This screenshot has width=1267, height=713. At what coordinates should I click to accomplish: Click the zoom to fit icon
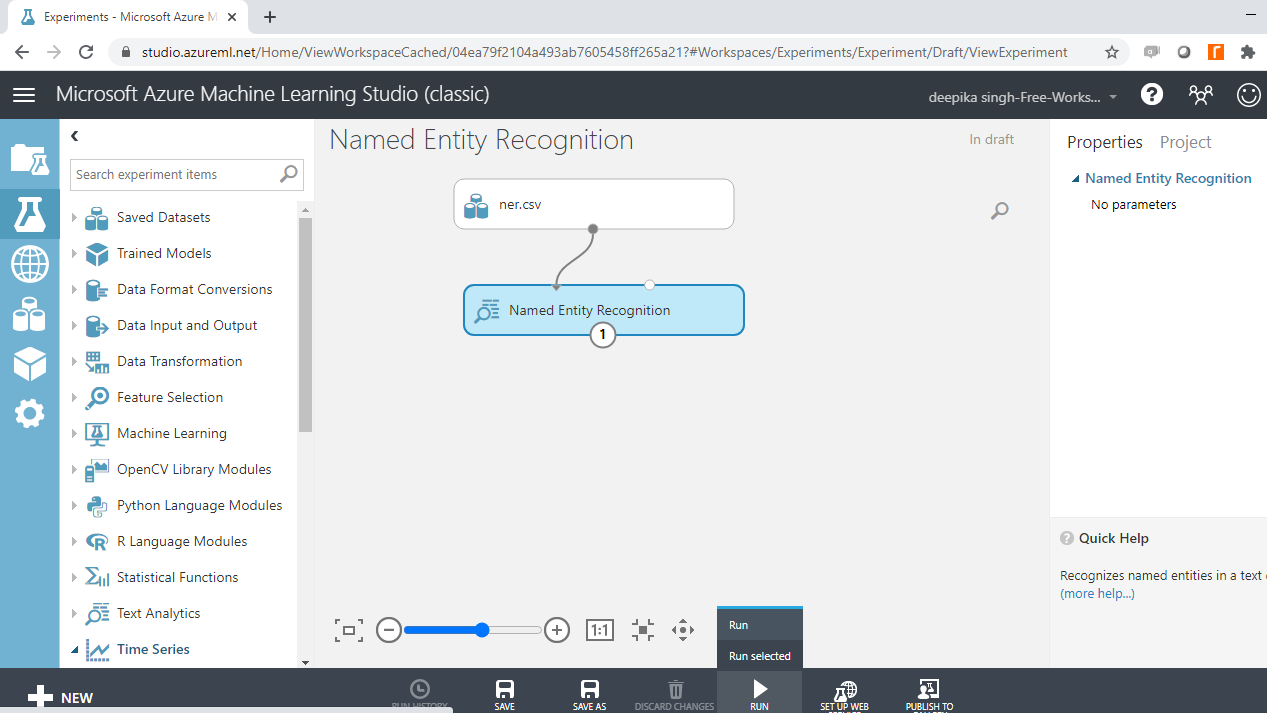349,630
